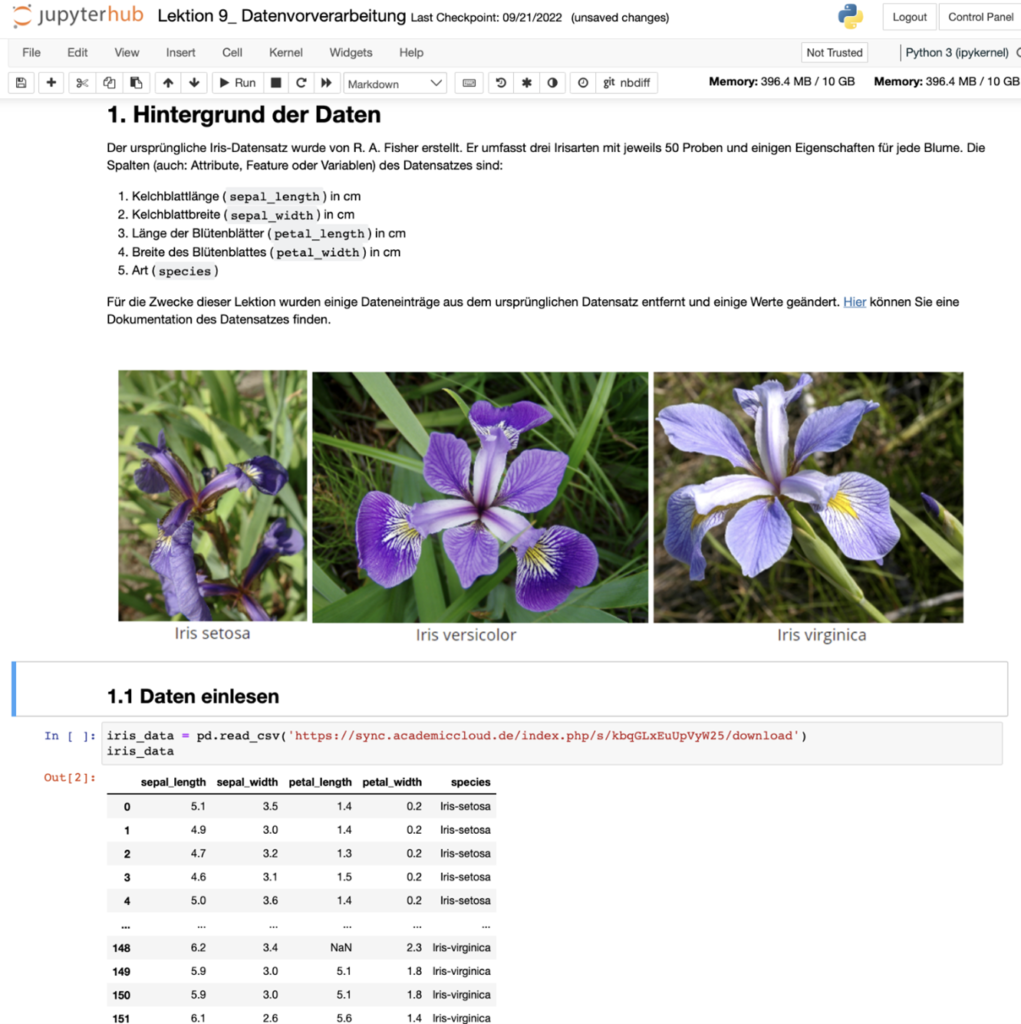
Task: Click the NaN value in row 148
Action: coord(341,948)
